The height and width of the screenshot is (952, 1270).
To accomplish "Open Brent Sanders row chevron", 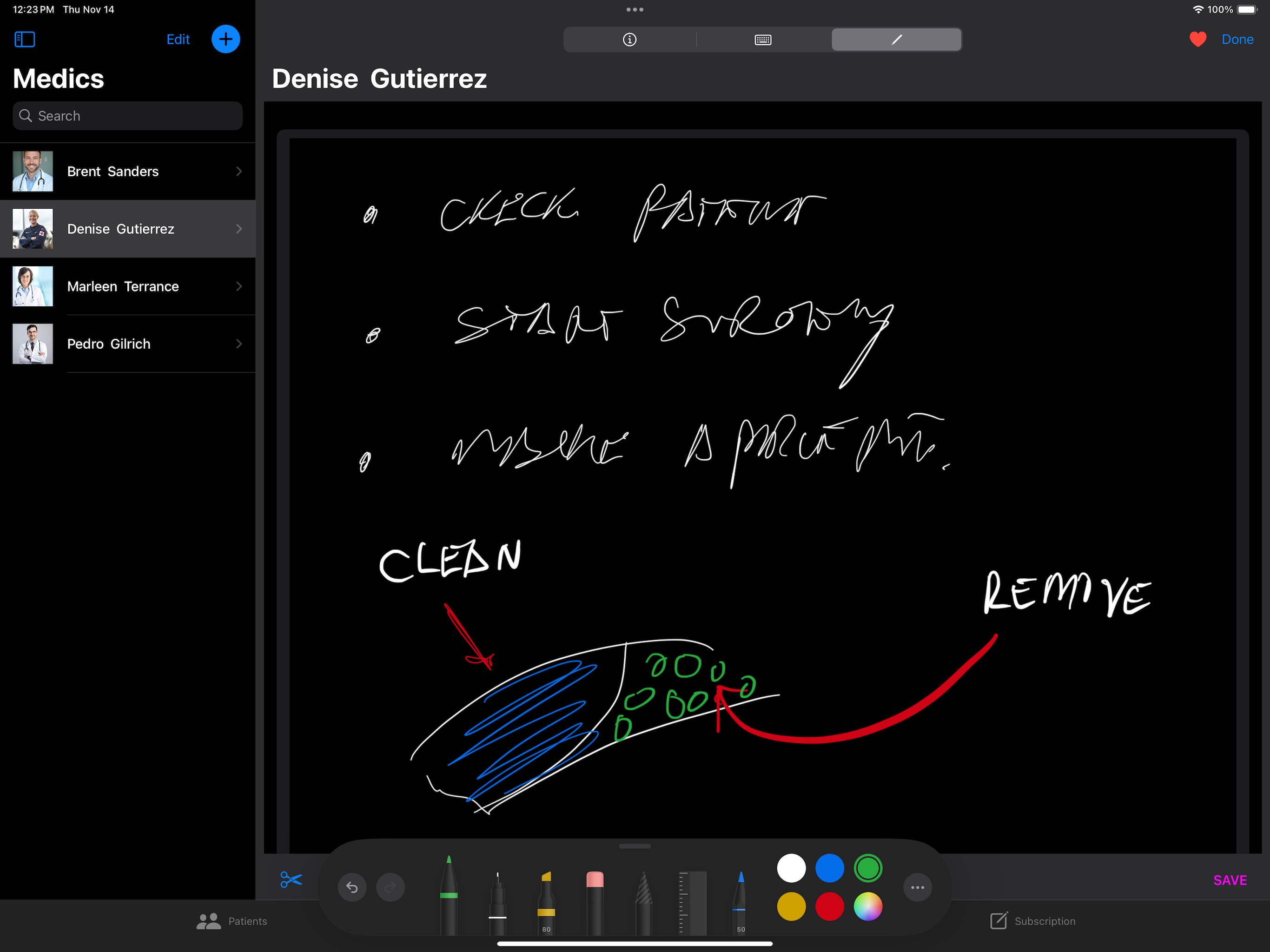I will pyautogui.click(x=239, y=171).
